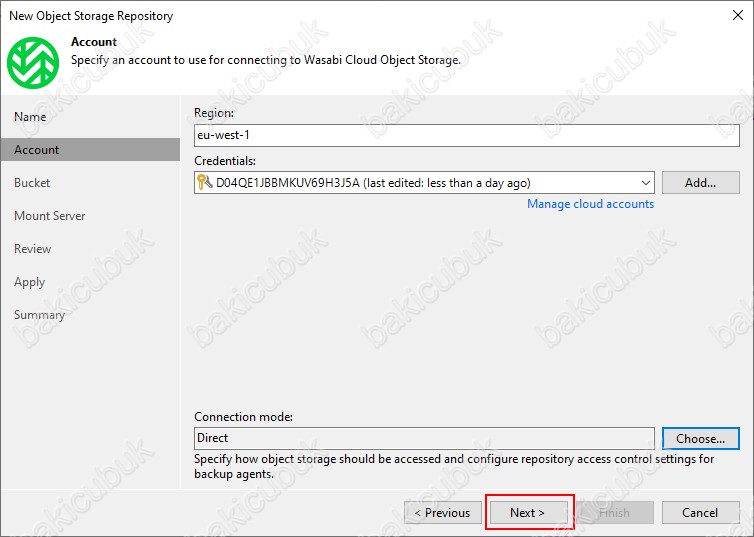Click the Wasabi logo icon
Image resolution: width=754 pixels, height=537 pixels.
pos(33,63)
